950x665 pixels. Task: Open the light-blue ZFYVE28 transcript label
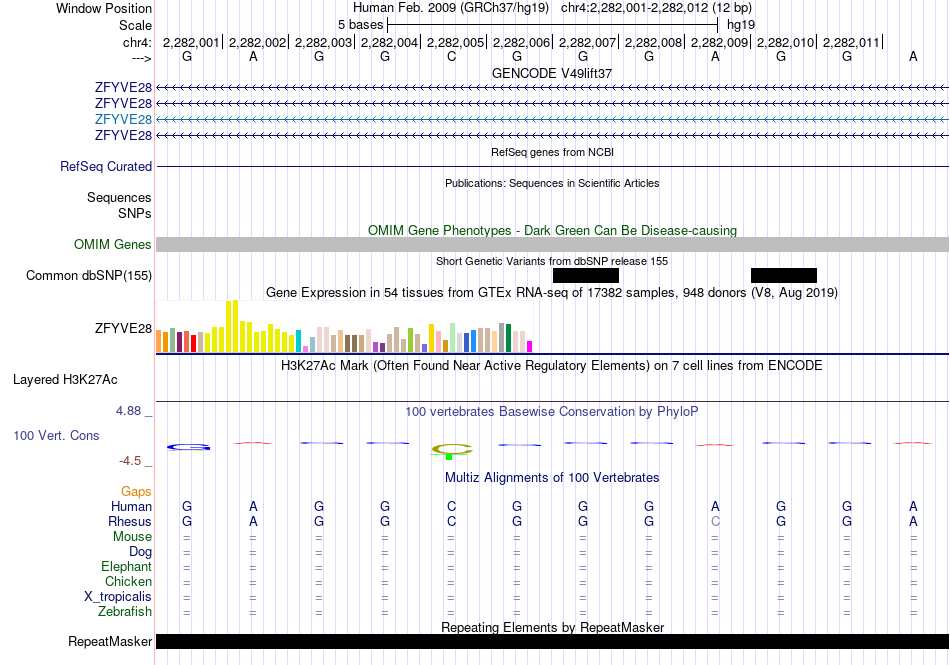[x=123, y=119]
